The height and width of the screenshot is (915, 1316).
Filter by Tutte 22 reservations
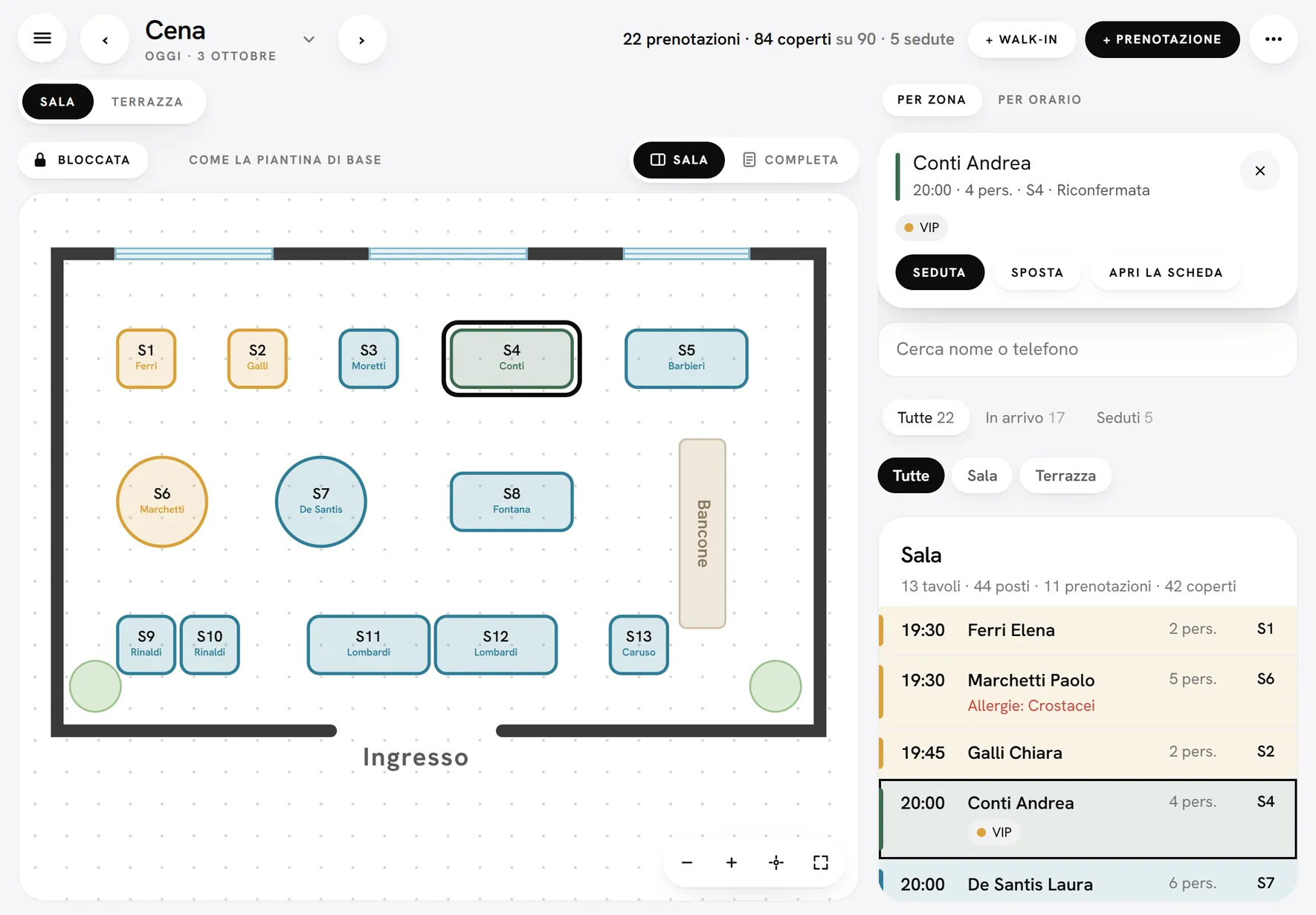click(926, 417)
